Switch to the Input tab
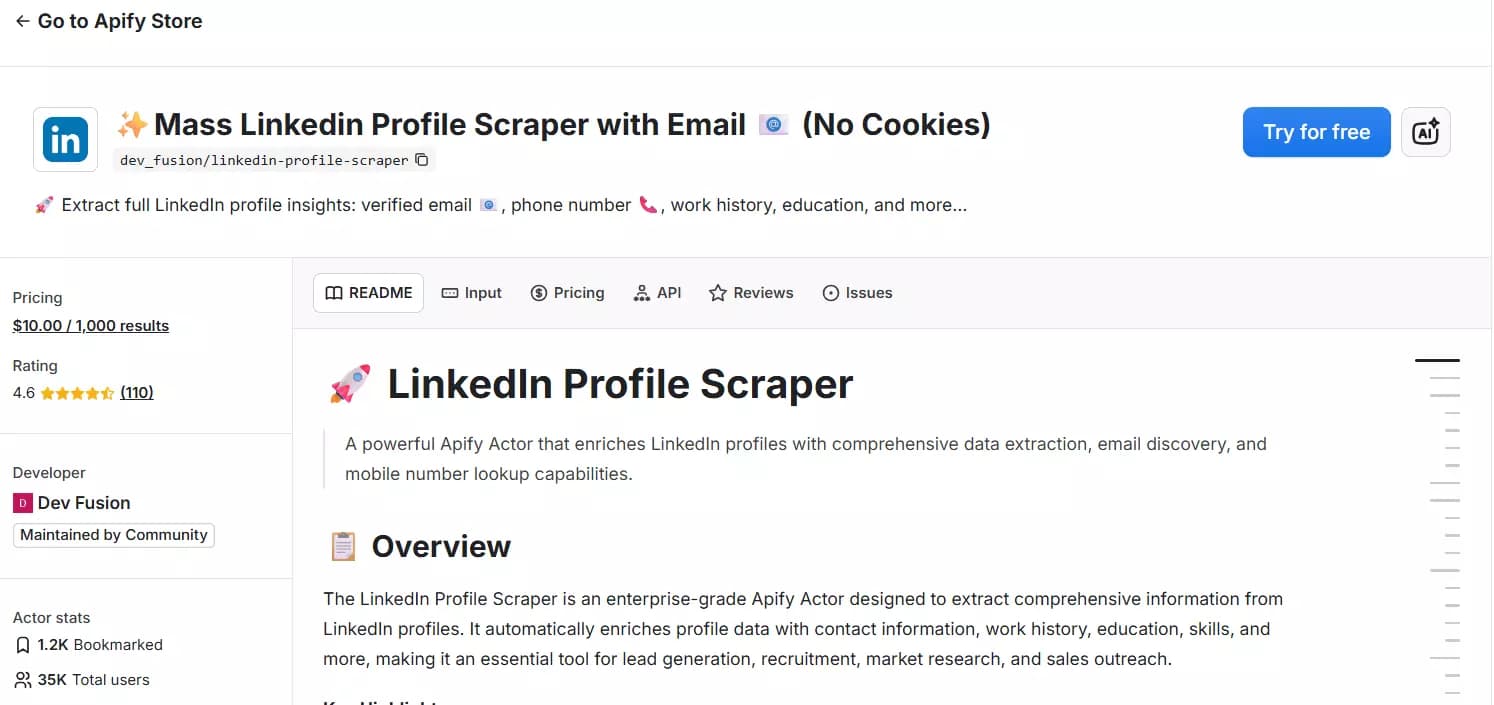Viewport: 1494px width, 705px height. [x=472, y=292]
